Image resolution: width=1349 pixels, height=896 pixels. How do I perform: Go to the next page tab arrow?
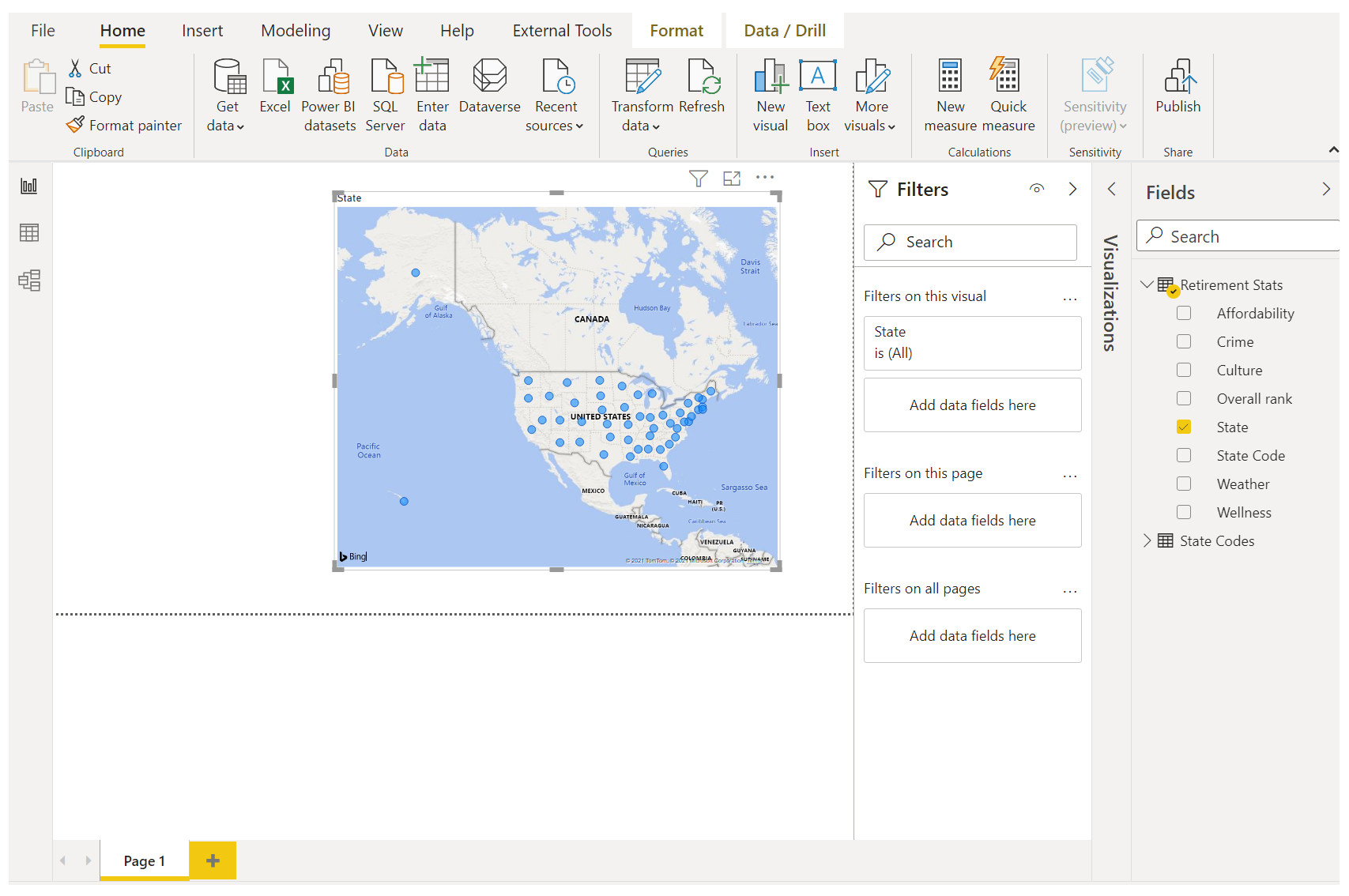(x=88, y=860)
